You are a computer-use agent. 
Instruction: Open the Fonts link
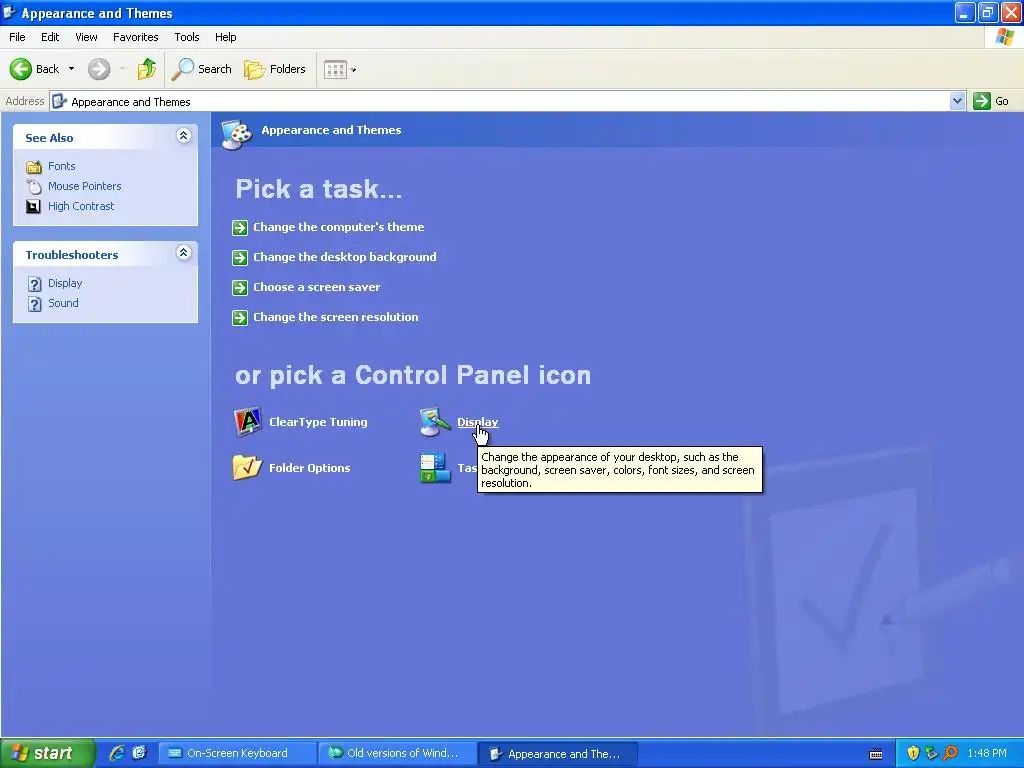coord(61,166)
